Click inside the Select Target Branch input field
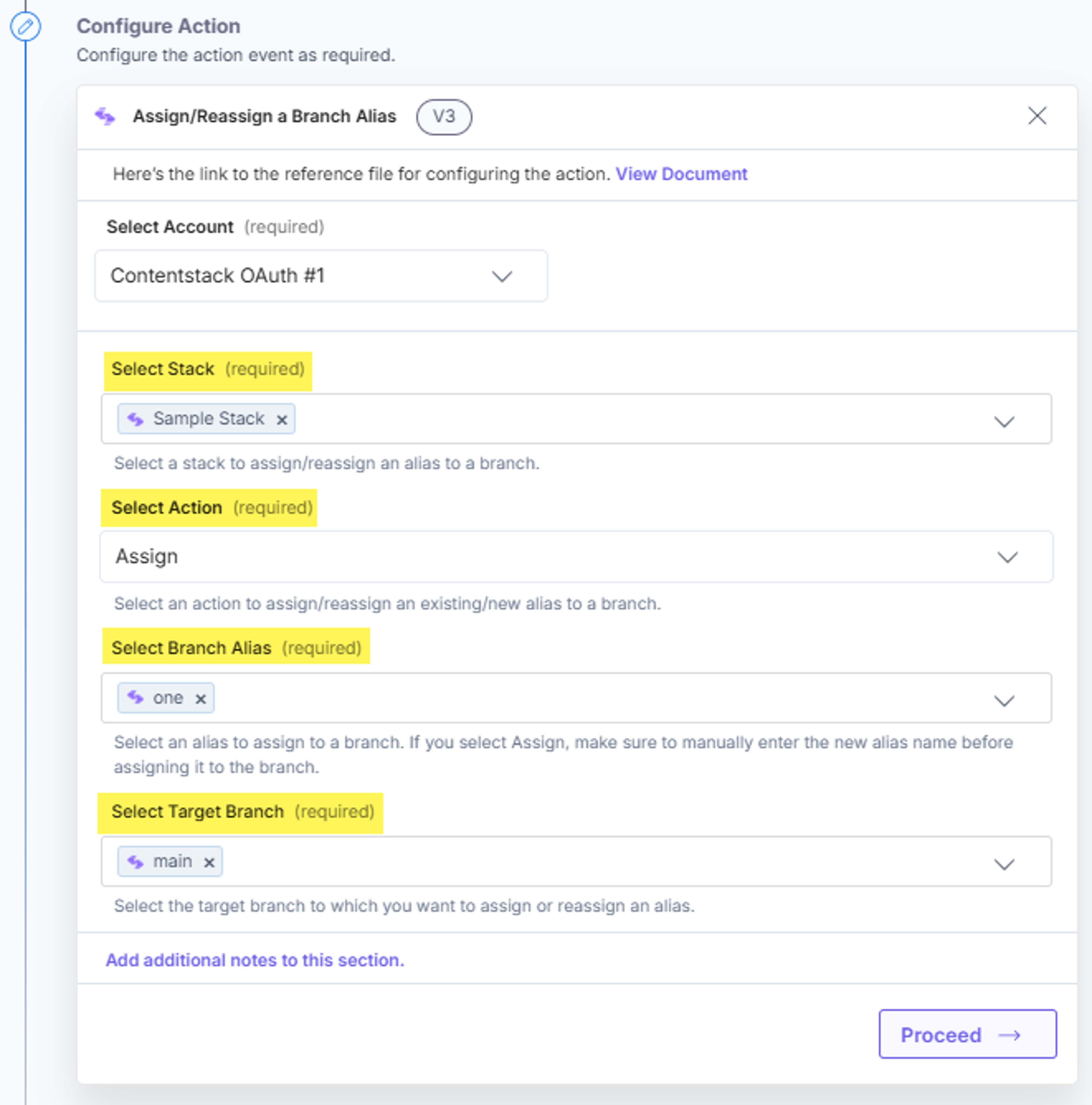The image size is (1092, 1105). [576, 861]
